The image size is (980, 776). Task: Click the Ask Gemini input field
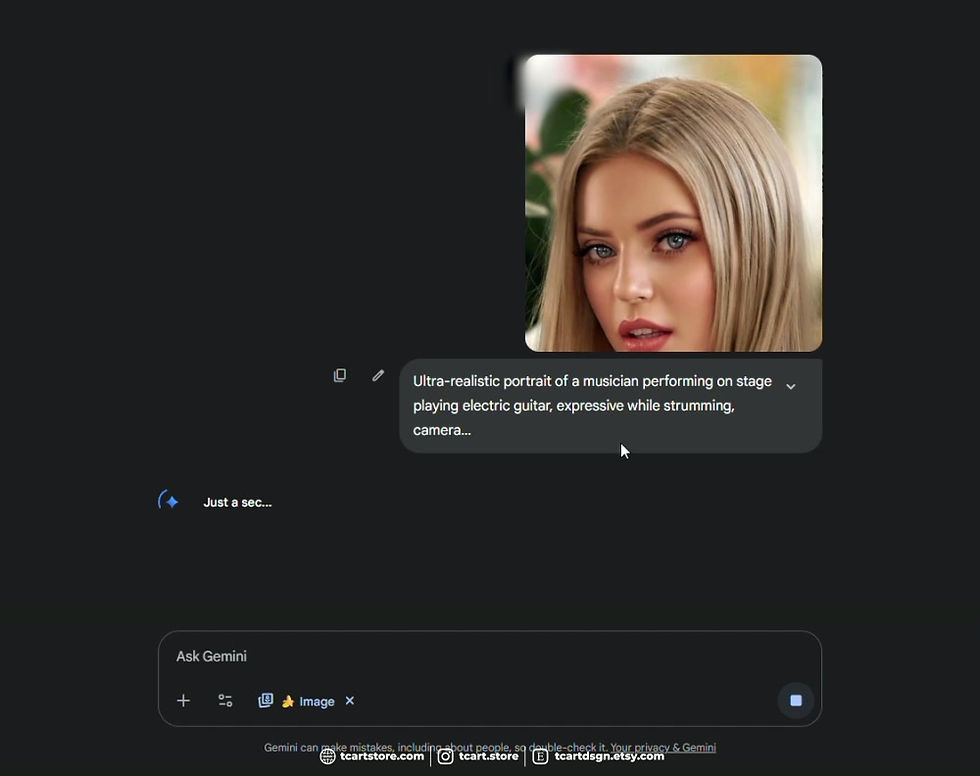point(489,656)
